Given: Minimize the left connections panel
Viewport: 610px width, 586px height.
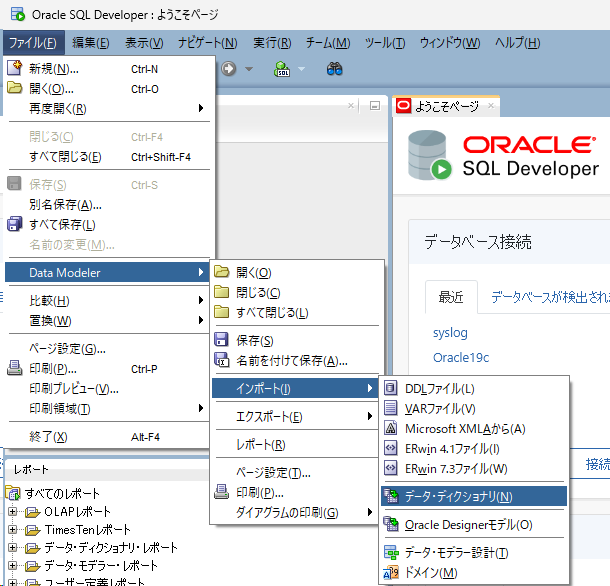Looking at the screenshot, I should (x=375, y=105).
